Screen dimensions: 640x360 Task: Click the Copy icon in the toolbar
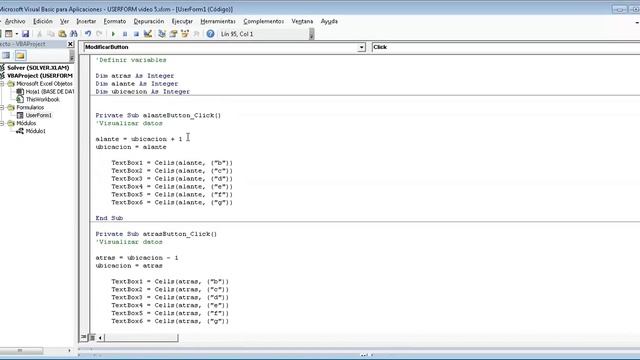click(x=51, y=34)
